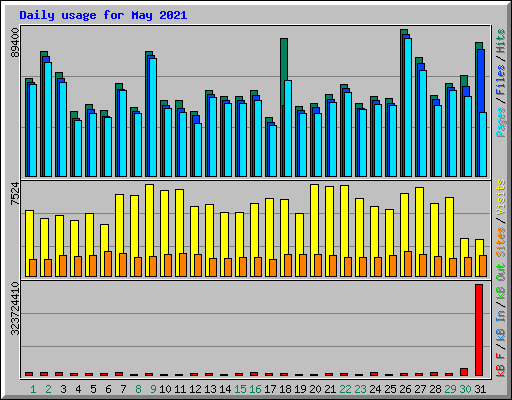Click day 26 on the x-axis
512x400 pixels.
pos(405,389)
